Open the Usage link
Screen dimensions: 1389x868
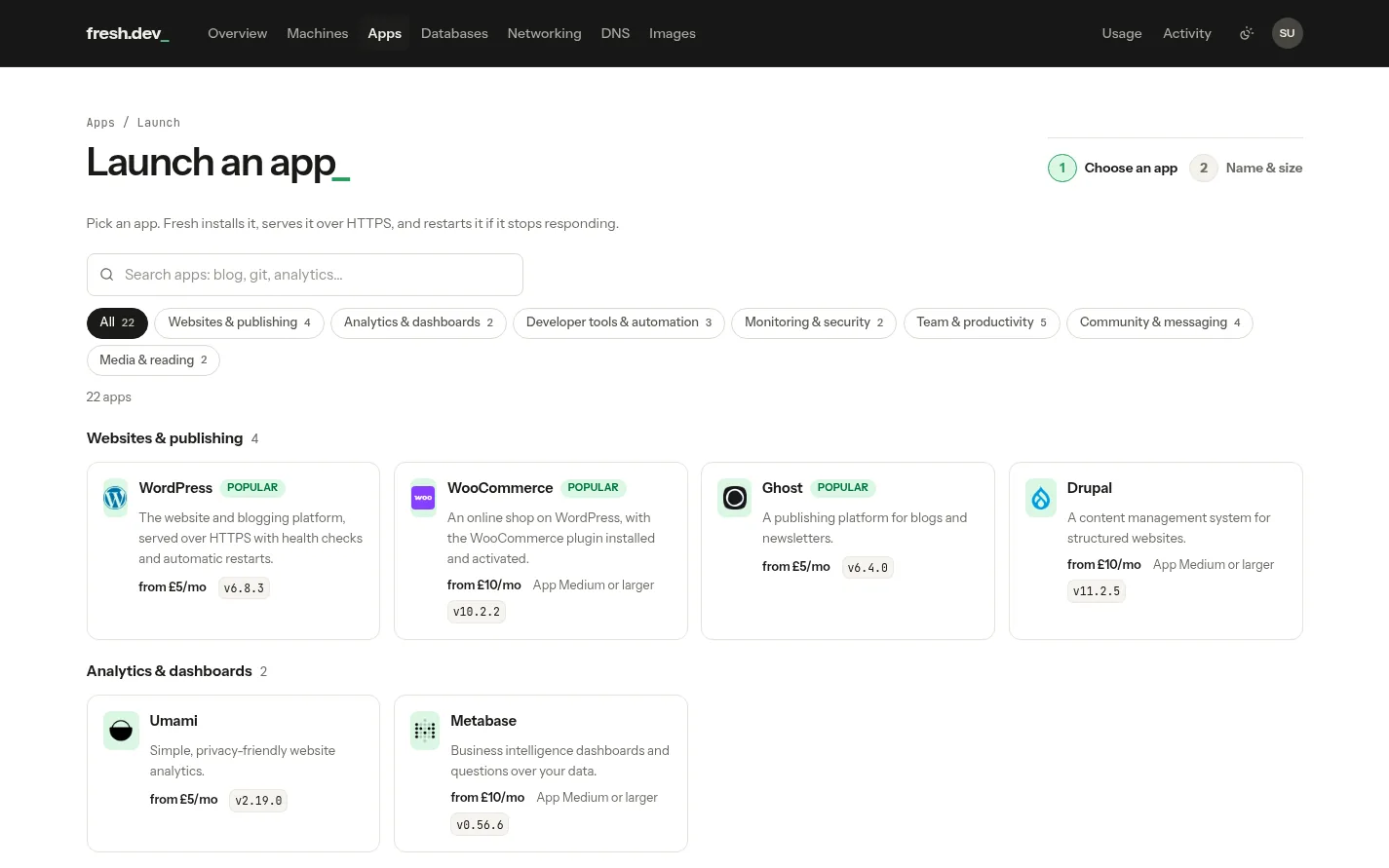1122,33
